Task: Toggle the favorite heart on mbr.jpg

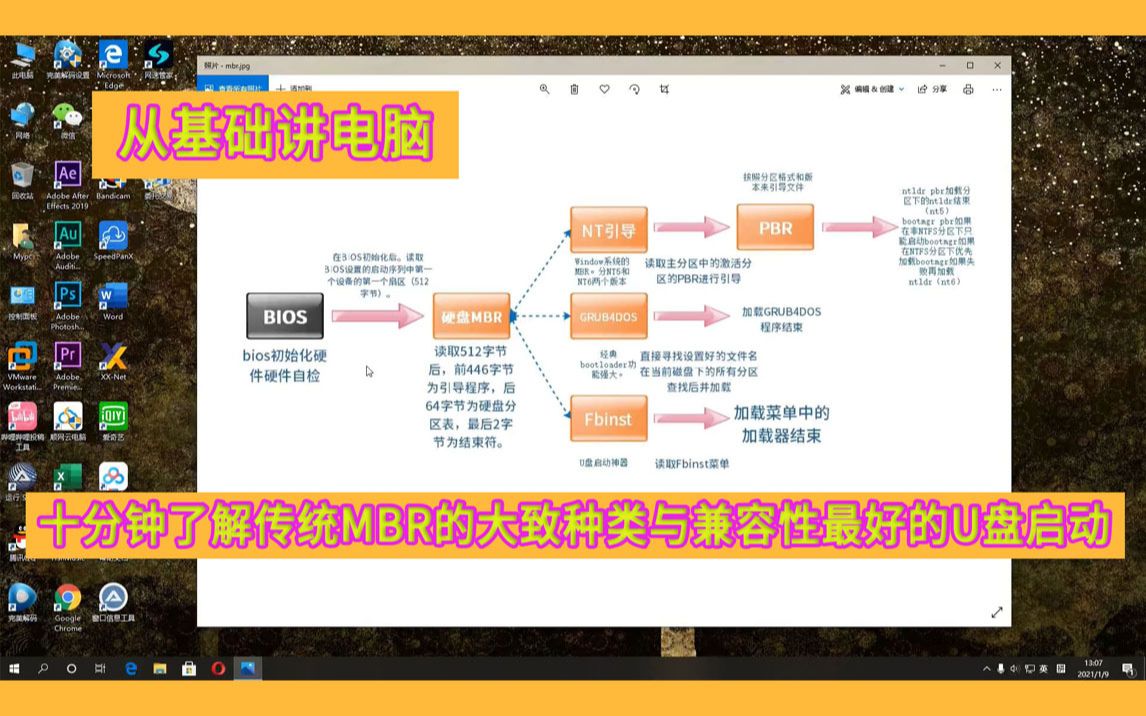Action: pos(604,90)
